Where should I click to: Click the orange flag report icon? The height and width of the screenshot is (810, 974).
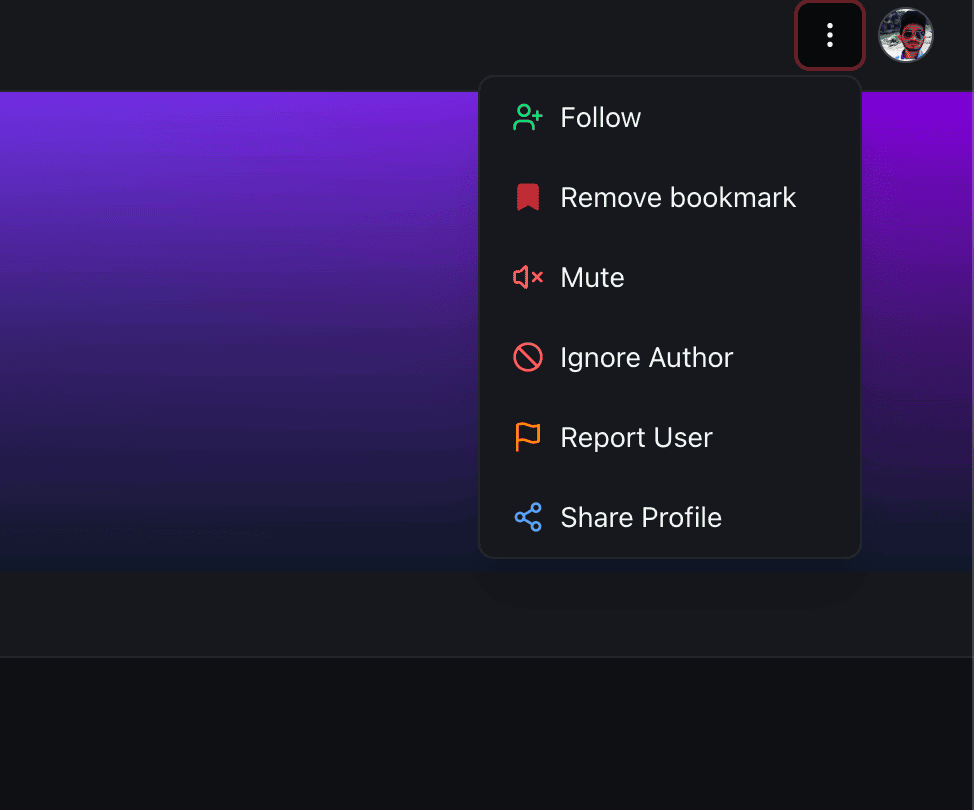pyautogui.click(x=528, y=437)
